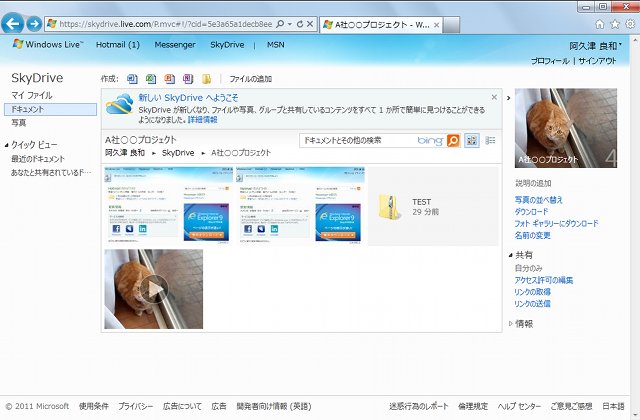Refresh the page with reload icon
The image size is (640, 420).
click(x=300, y=24)
